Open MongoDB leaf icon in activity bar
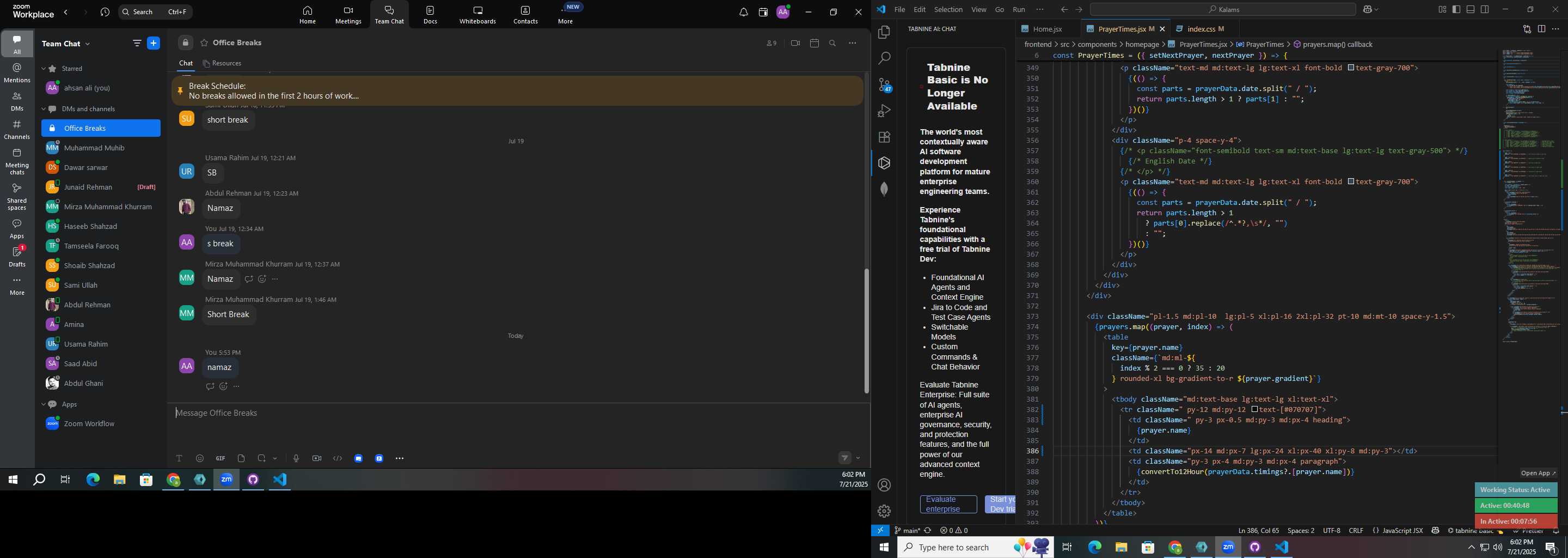The height and width of the screenshot is (558, 1568). 884,190
